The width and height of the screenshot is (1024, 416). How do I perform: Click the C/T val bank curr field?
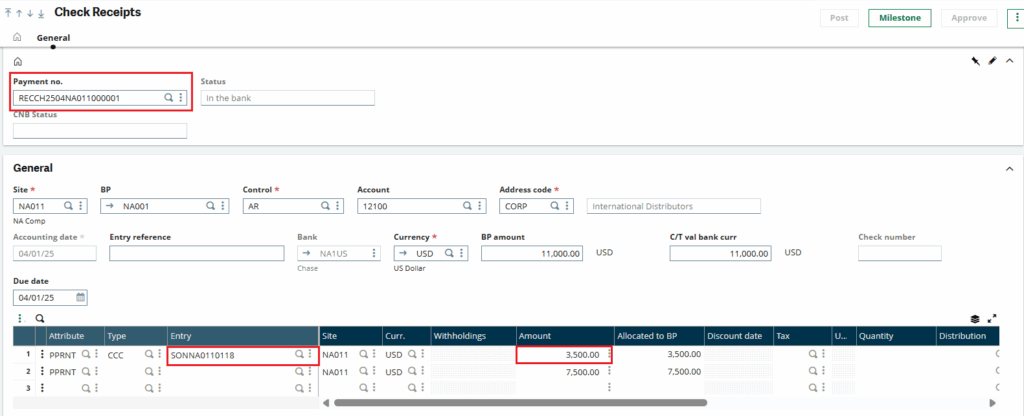point(720,253)
